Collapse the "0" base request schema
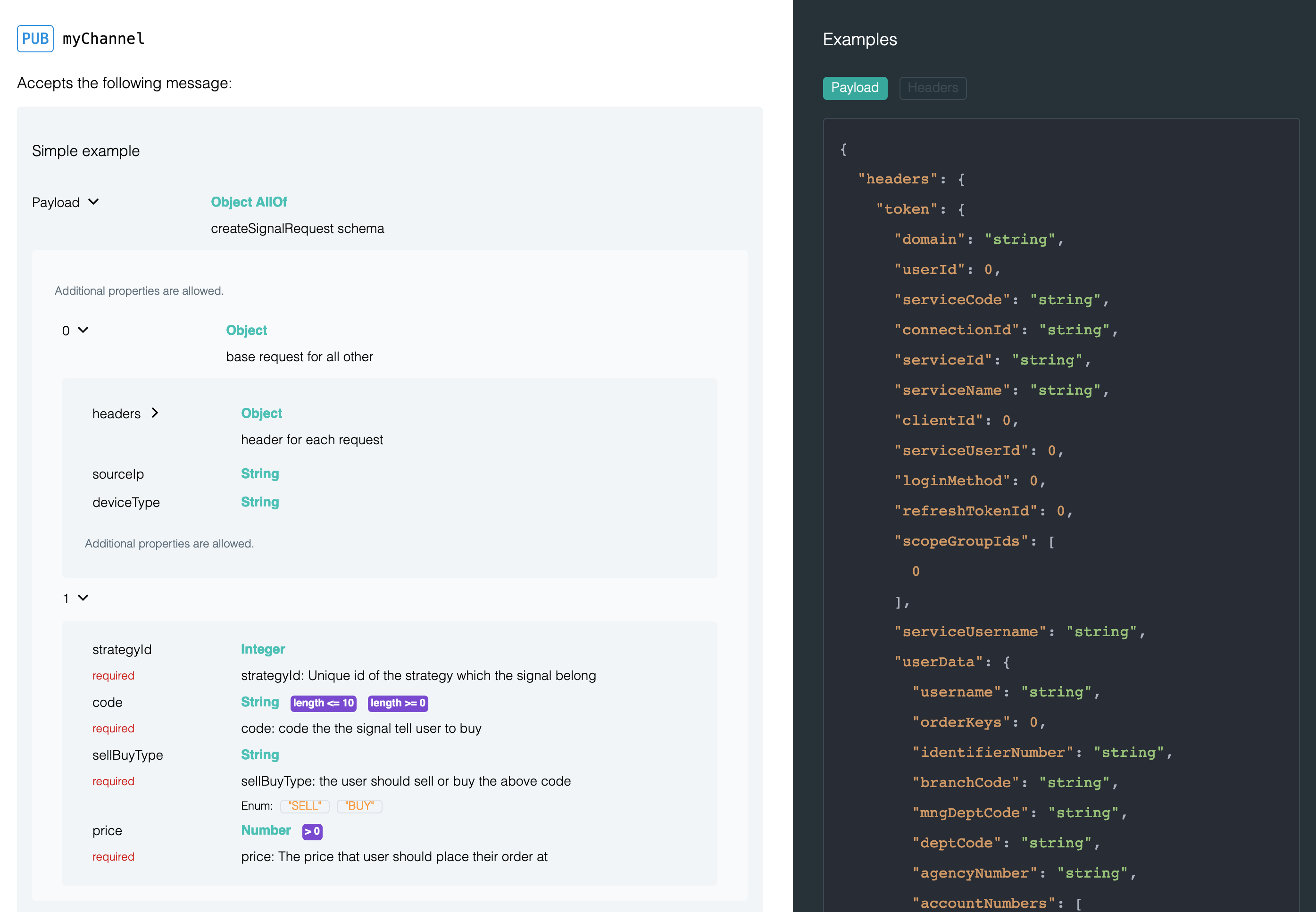Screen dimensions: 1316x912 coord(83,330)
